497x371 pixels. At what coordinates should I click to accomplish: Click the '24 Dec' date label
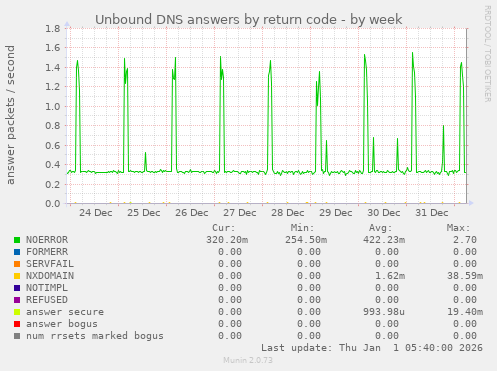pos(96,213)
